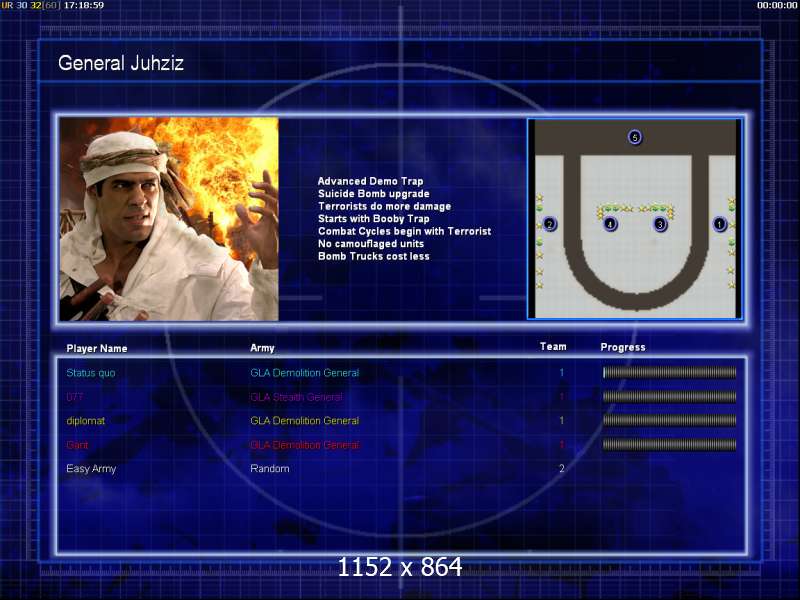The height and width of the screenshot is (600, 800).
Task: Click the 00:00:00 timer at top right
Action: tap(777, 5)
